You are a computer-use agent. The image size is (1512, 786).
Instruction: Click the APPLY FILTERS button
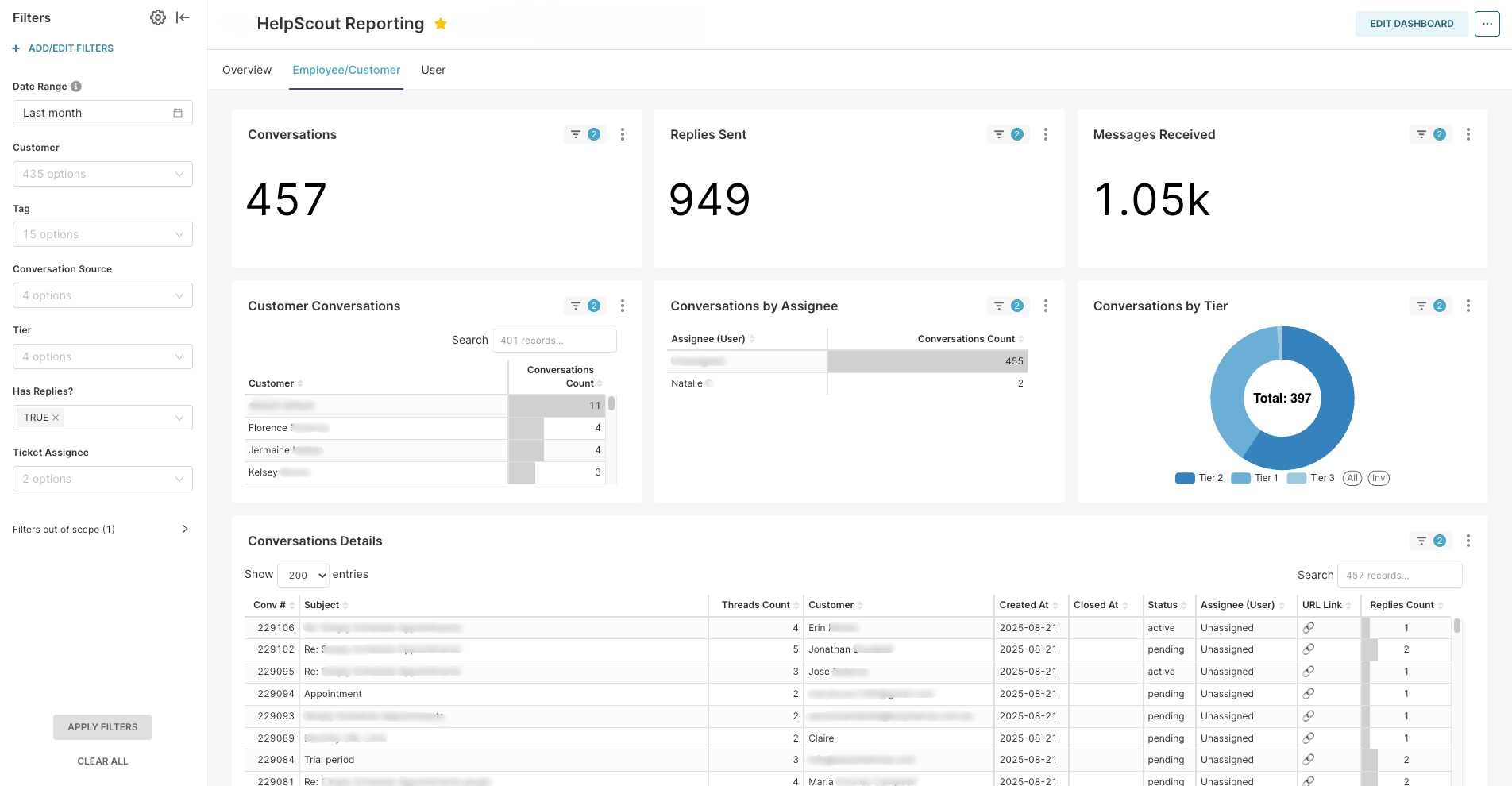point(102,727)
